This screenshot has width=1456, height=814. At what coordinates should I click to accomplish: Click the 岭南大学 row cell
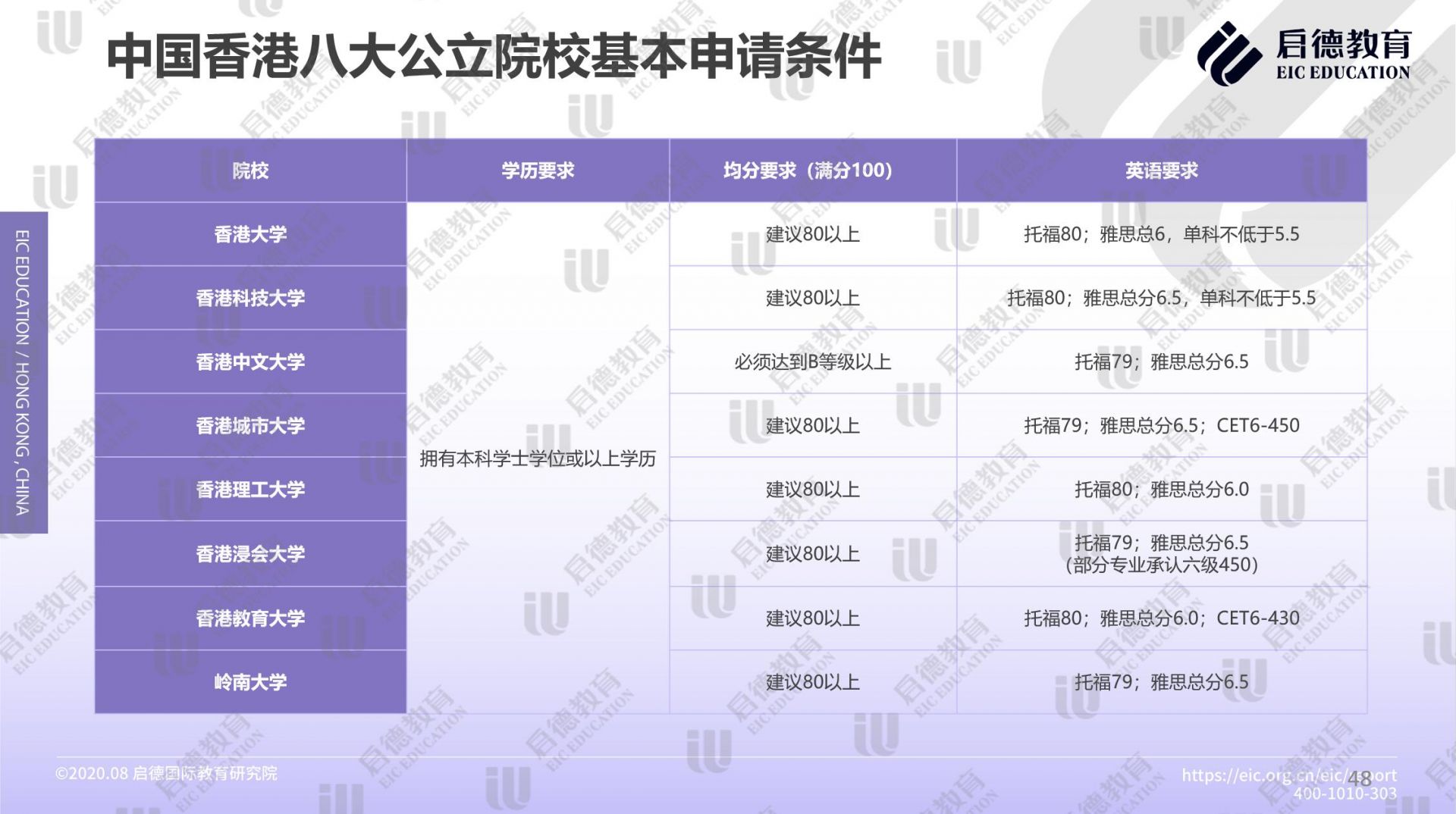tap(250, 681)
